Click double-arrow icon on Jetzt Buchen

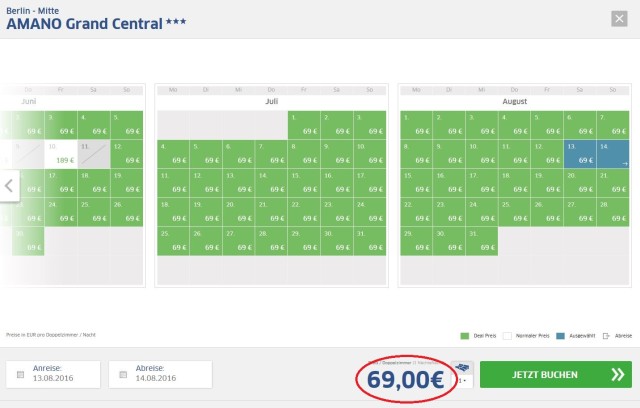(x=618, y=374)
